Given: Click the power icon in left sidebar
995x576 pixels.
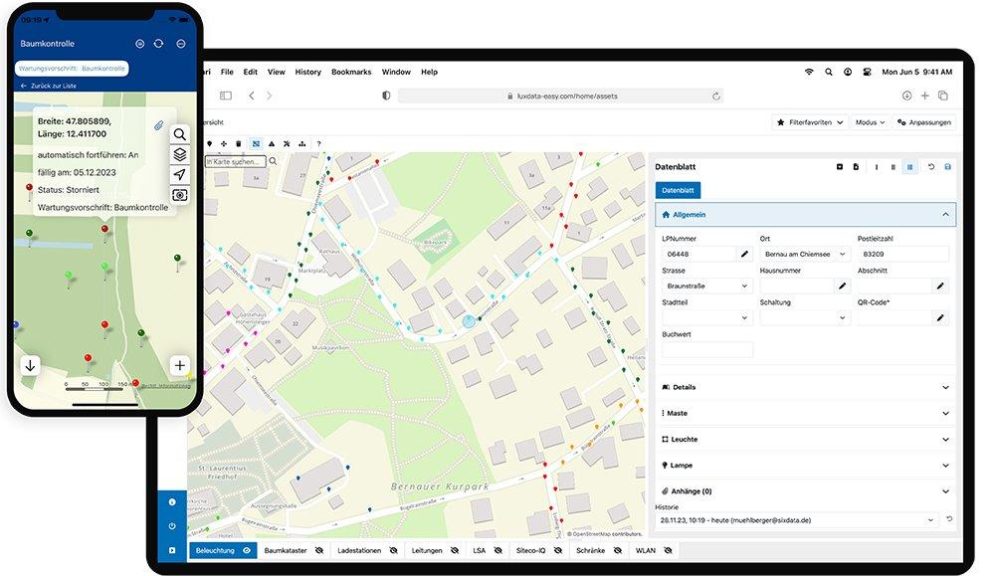Looking at the screenshot, I should pyautogui.click(x=172, y=525).
